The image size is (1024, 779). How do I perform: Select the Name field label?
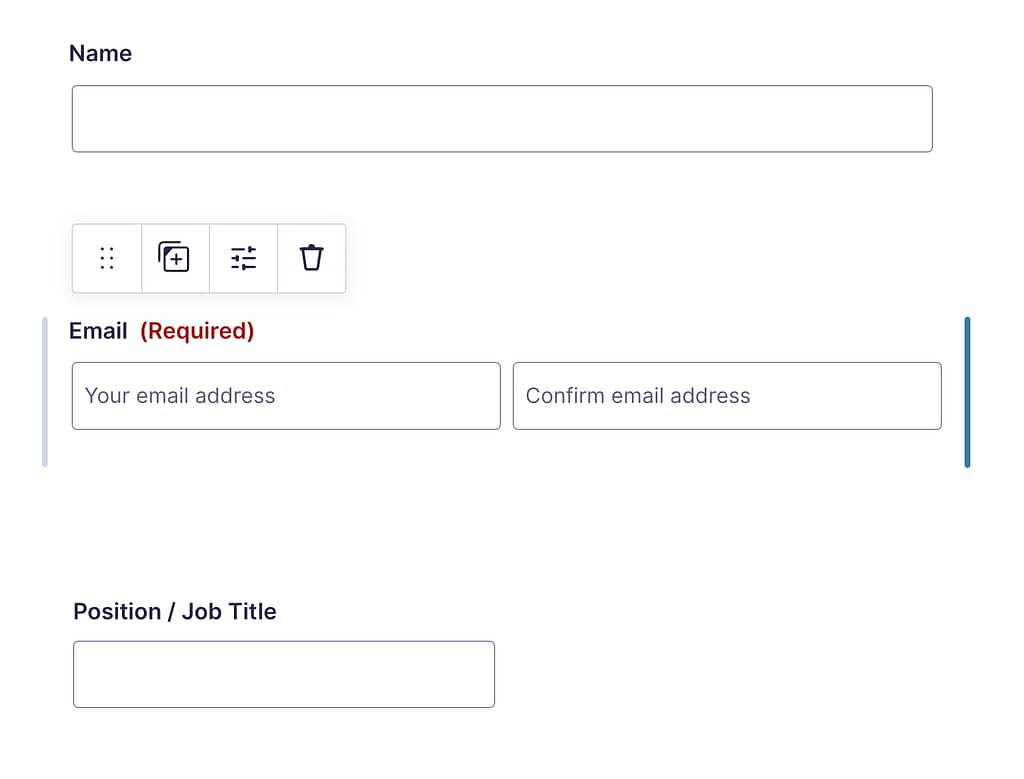101,53
